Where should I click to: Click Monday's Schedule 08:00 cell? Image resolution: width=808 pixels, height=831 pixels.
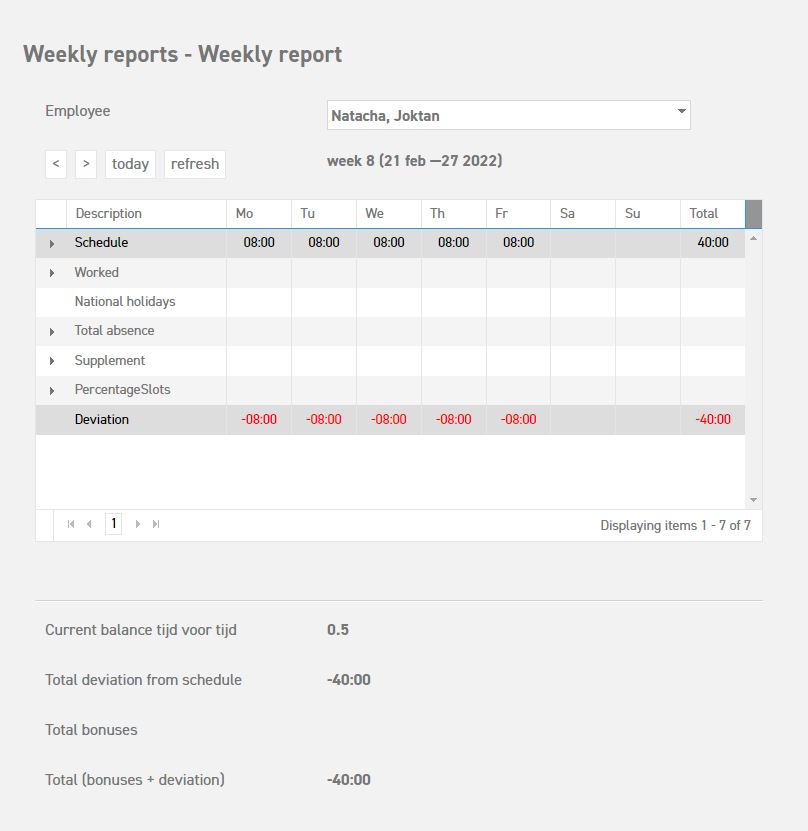click(x=259, y=243)
